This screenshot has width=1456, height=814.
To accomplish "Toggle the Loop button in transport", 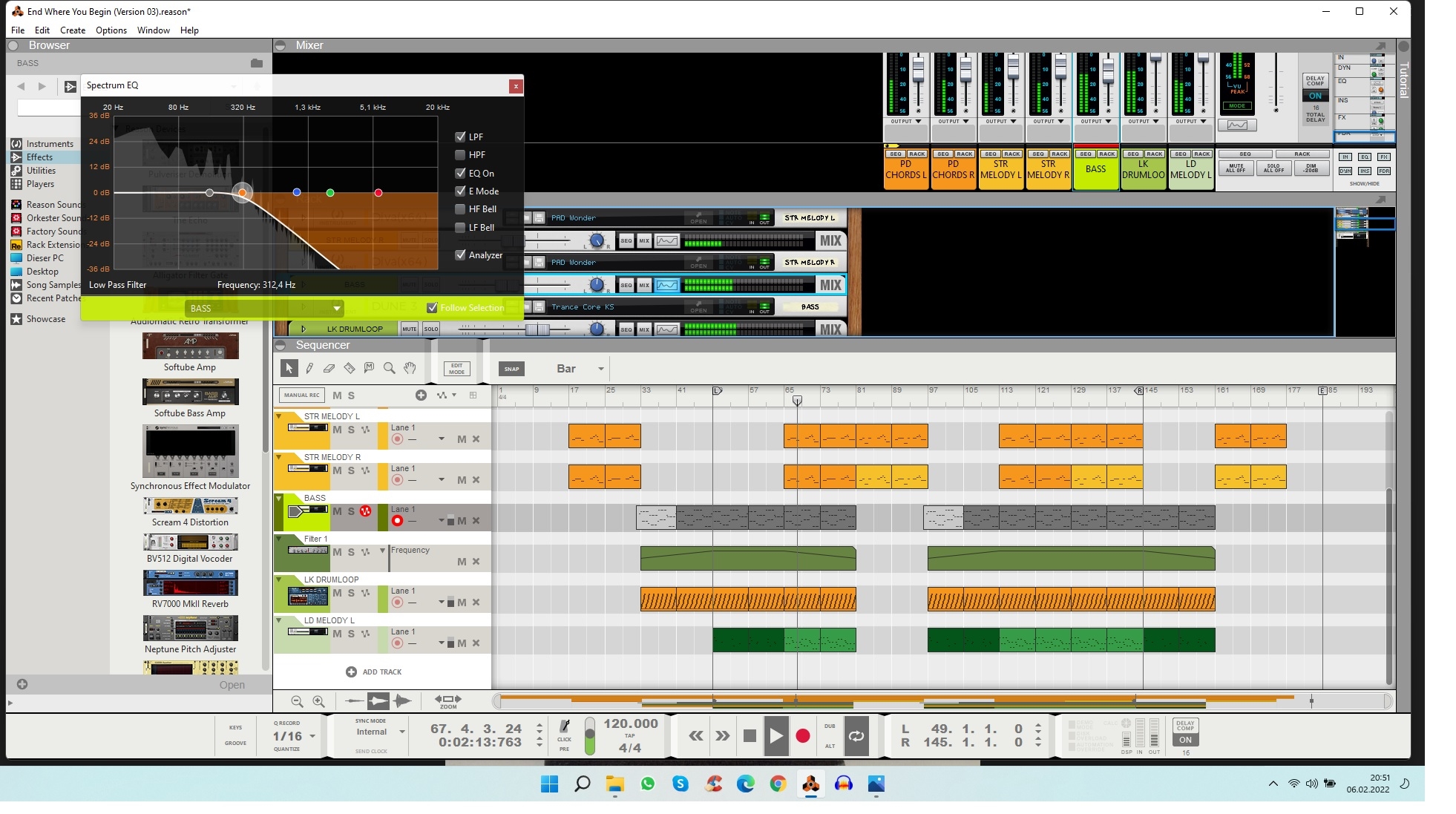I will pos(856,736).
